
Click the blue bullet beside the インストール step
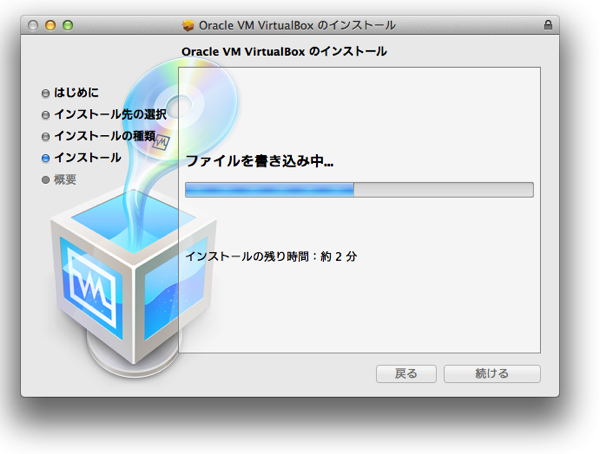(x=46, y=158)
